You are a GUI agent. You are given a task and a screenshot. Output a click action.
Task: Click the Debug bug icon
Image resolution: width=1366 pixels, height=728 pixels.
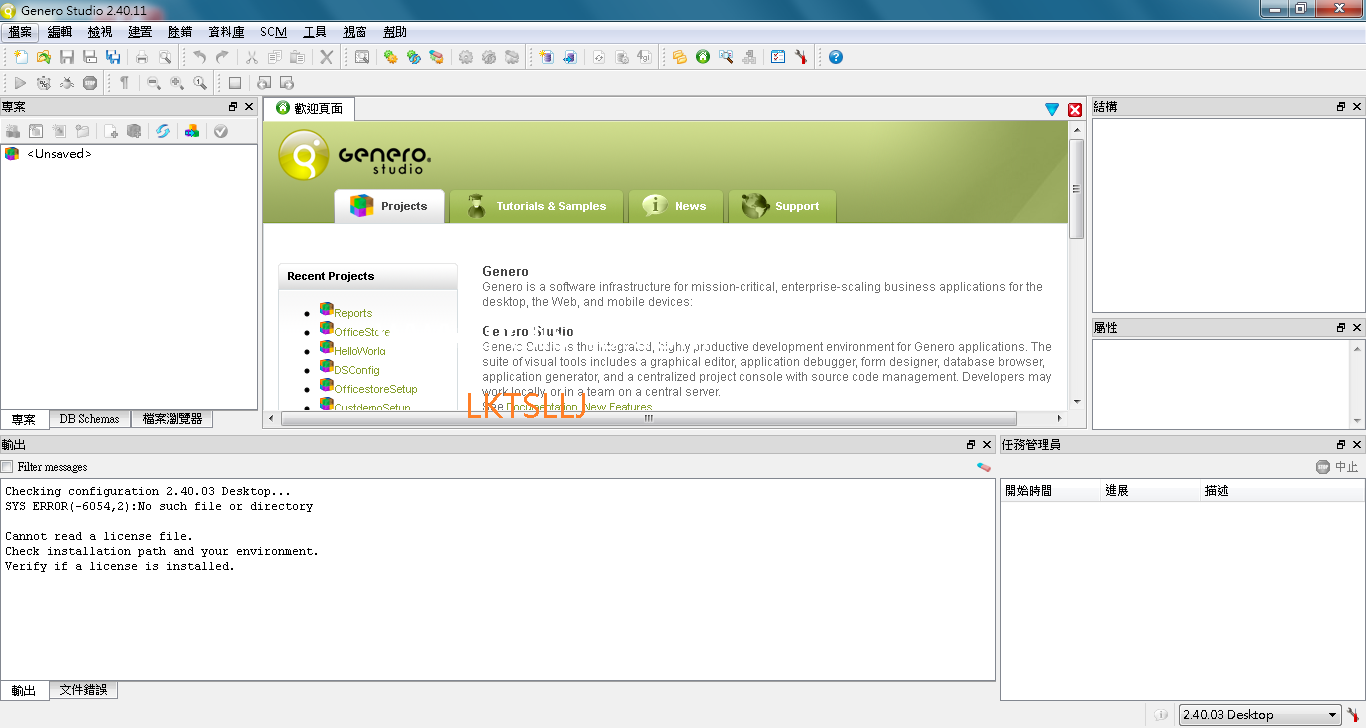(x=66, y=83)
